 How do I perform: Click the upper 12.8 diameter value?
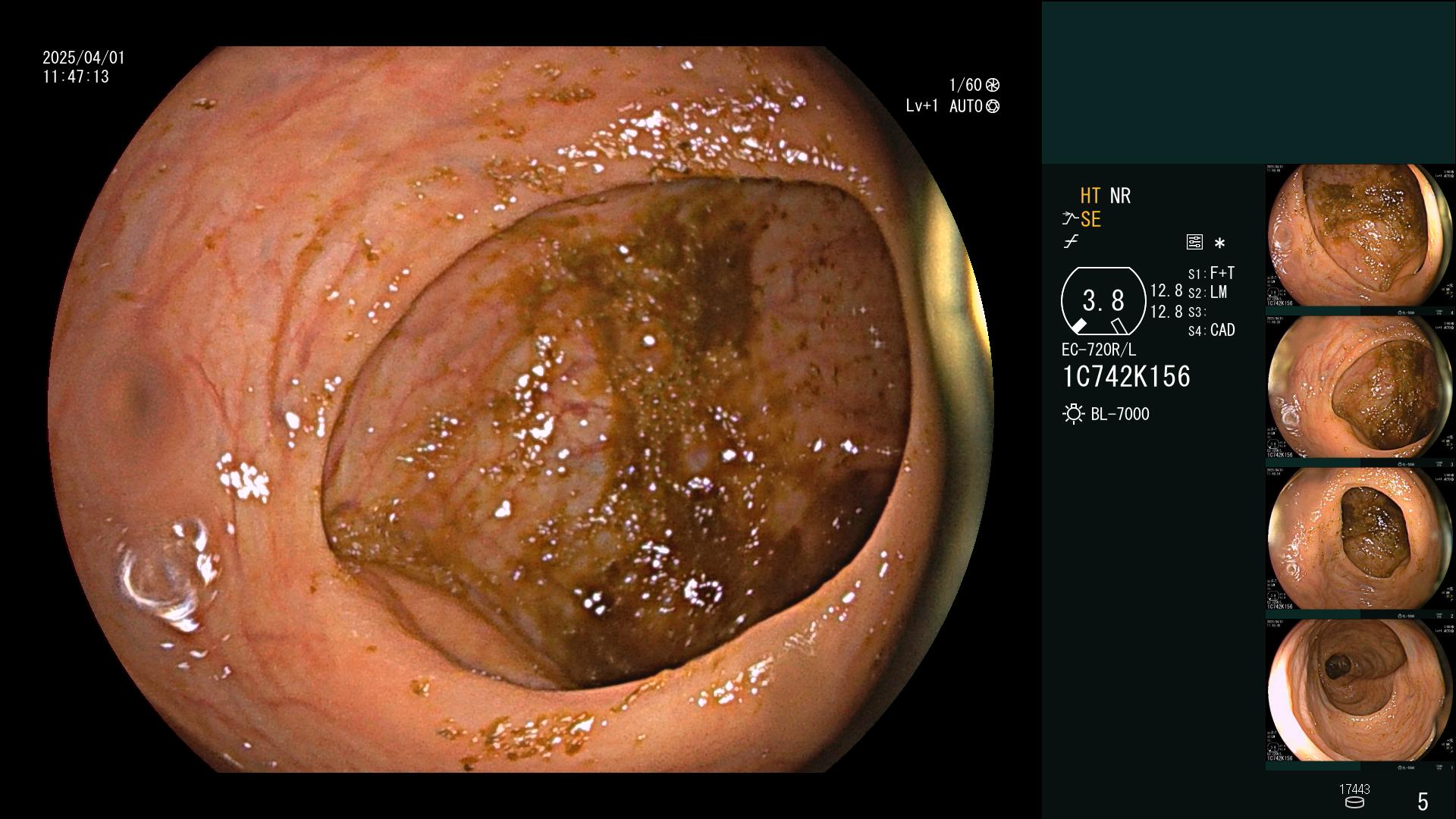pos(1166,291)
